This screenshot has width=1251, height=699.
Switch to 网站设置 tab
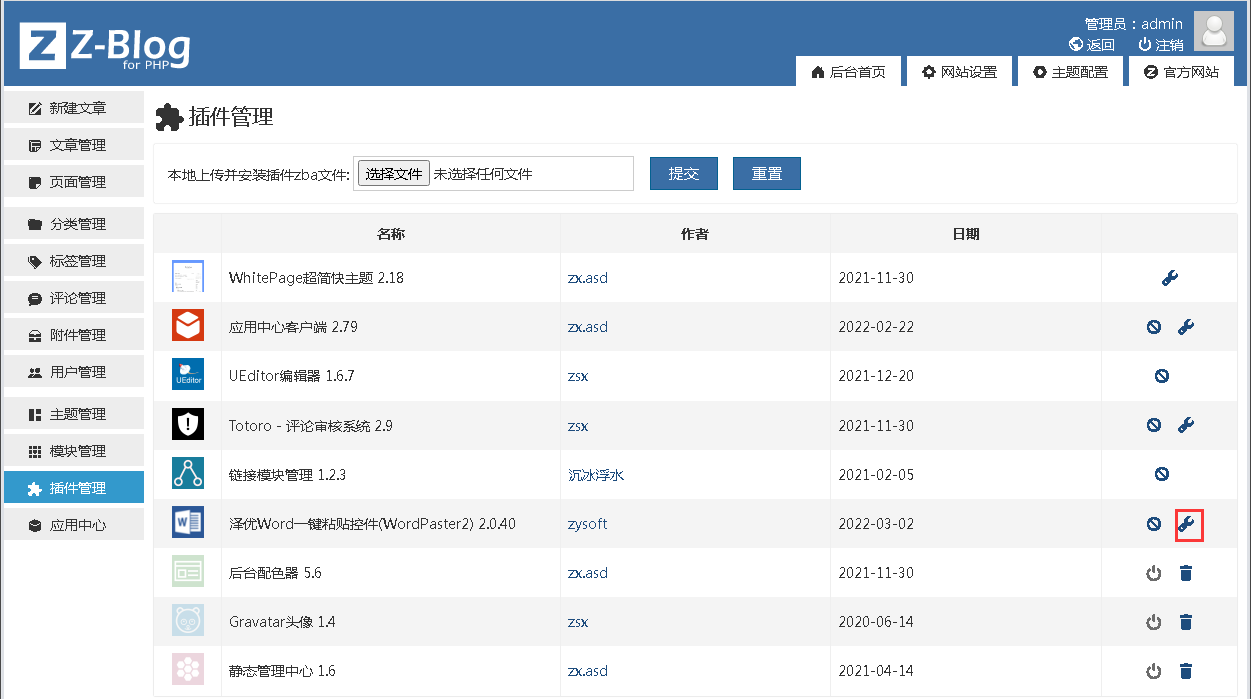(959, 72)
